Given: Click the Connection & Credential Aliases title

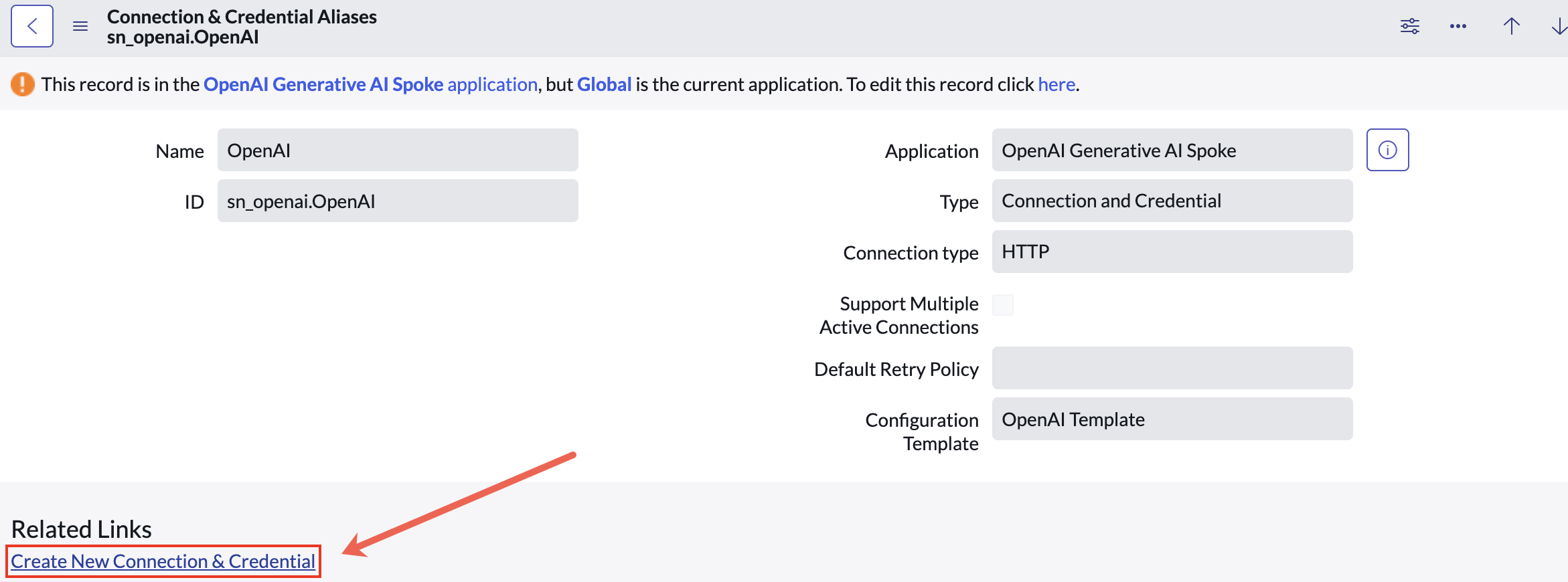Looking at the screenshot, I should pos(242,17).
